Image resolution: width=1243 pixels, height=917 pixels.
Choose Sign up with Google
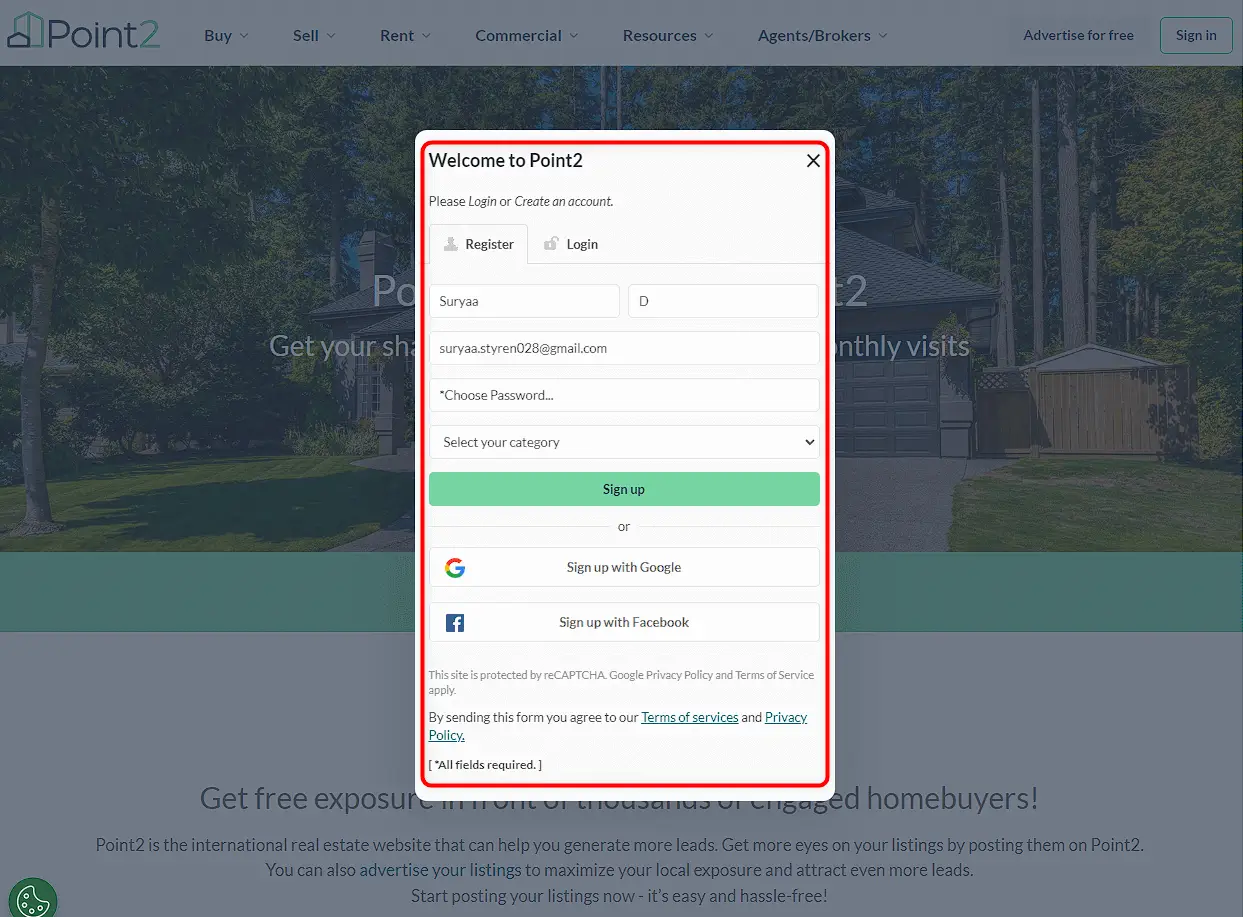point(624,567)
